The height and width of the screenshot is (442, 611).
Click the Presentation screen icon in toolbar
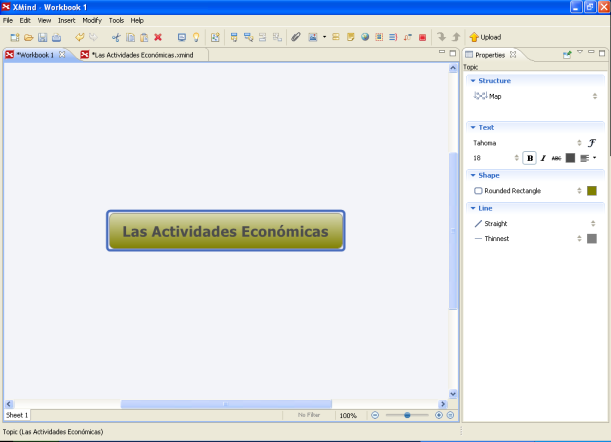tap(182, 37)
